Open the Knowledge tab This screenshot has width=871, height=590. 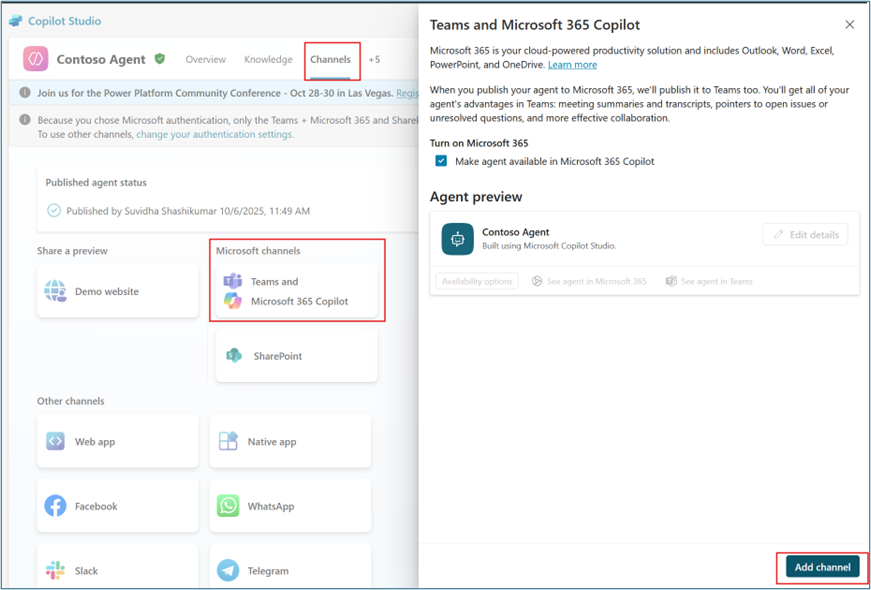(x=268, y=59)
